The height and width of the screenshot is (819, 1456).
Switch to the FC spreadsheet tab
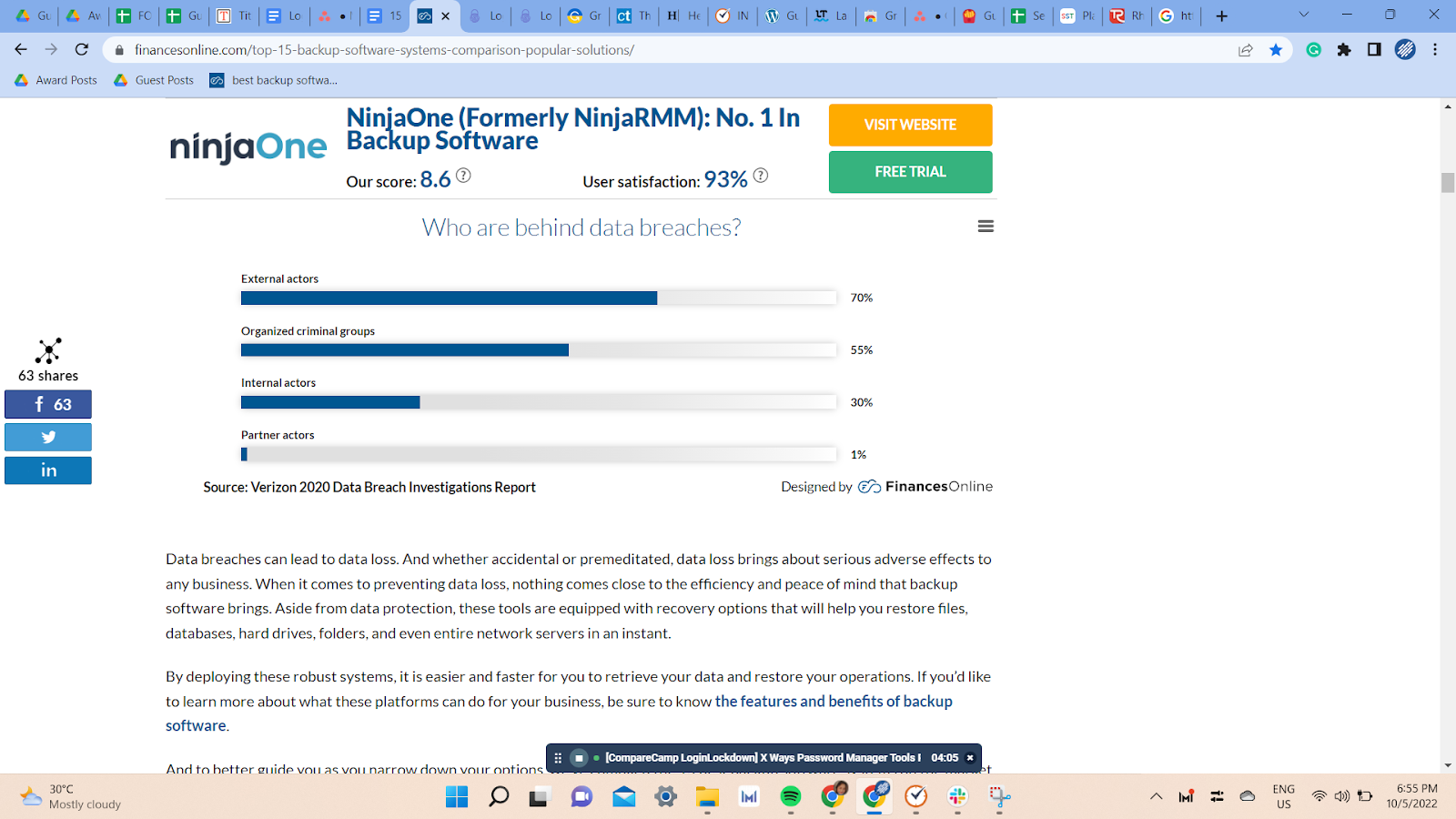pos(133,15)
